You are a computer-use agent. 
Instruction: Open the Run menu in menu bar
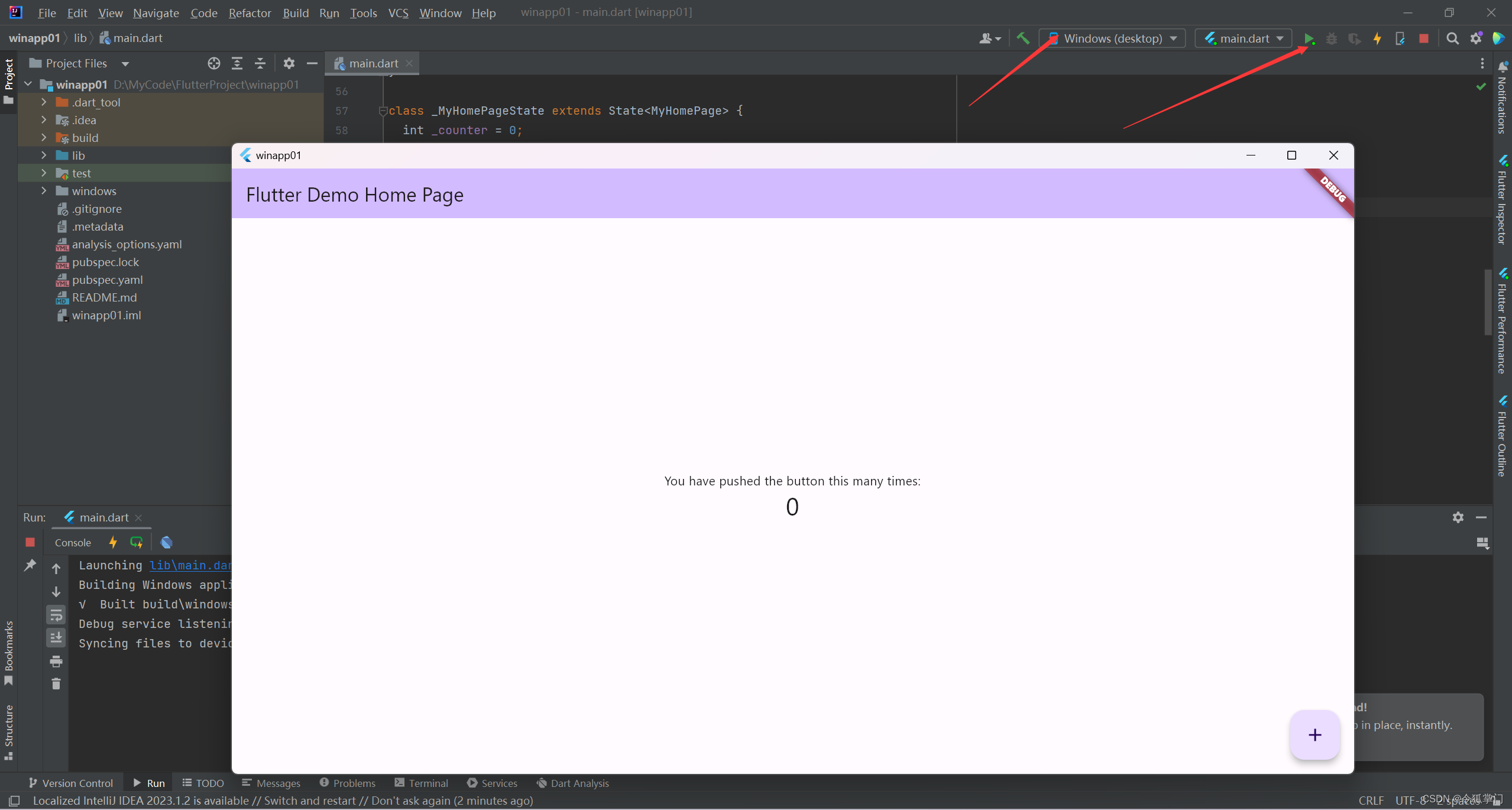tap(328, 12)
